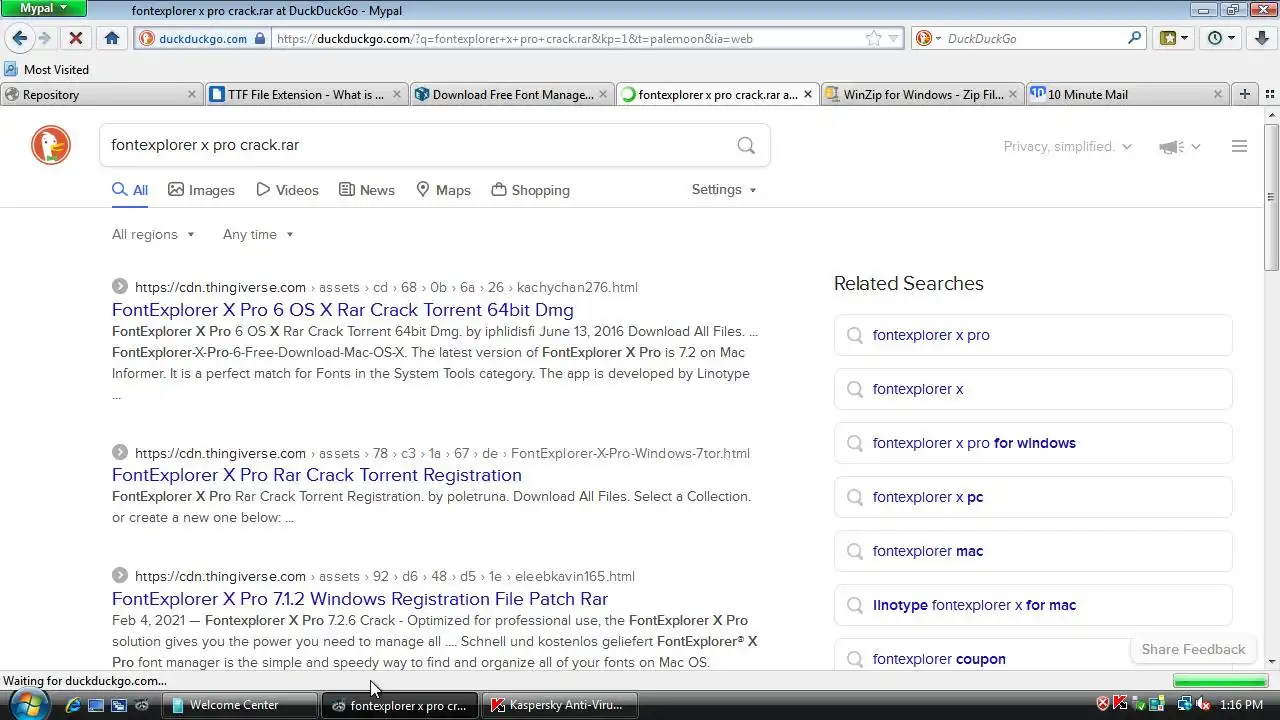This screenshot has width=1280, height=720.
Task: Click the DuckDuckGo duck logo
Action: point(51,146)
